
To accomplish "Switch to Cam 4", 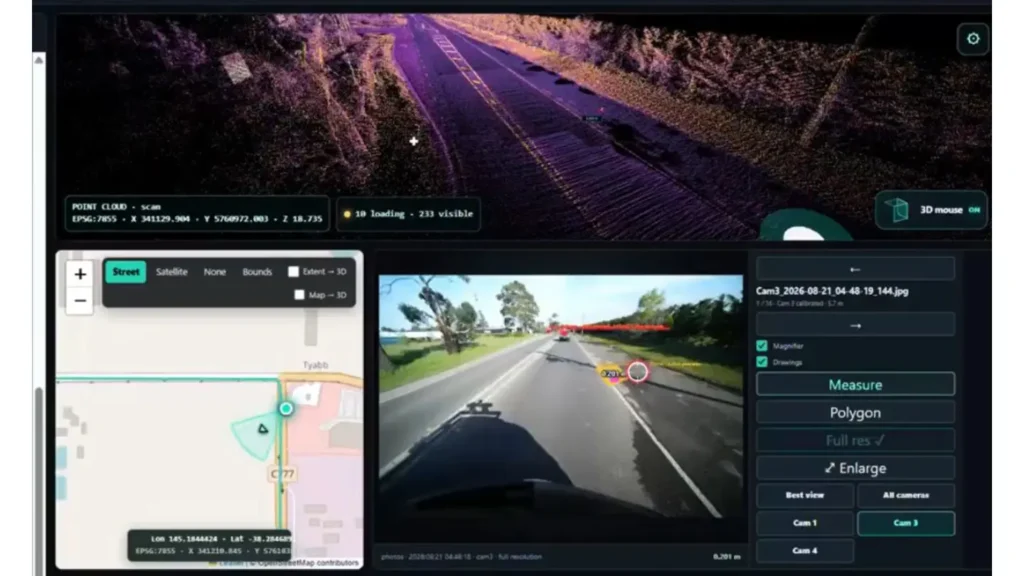I will tap(805, 551).
